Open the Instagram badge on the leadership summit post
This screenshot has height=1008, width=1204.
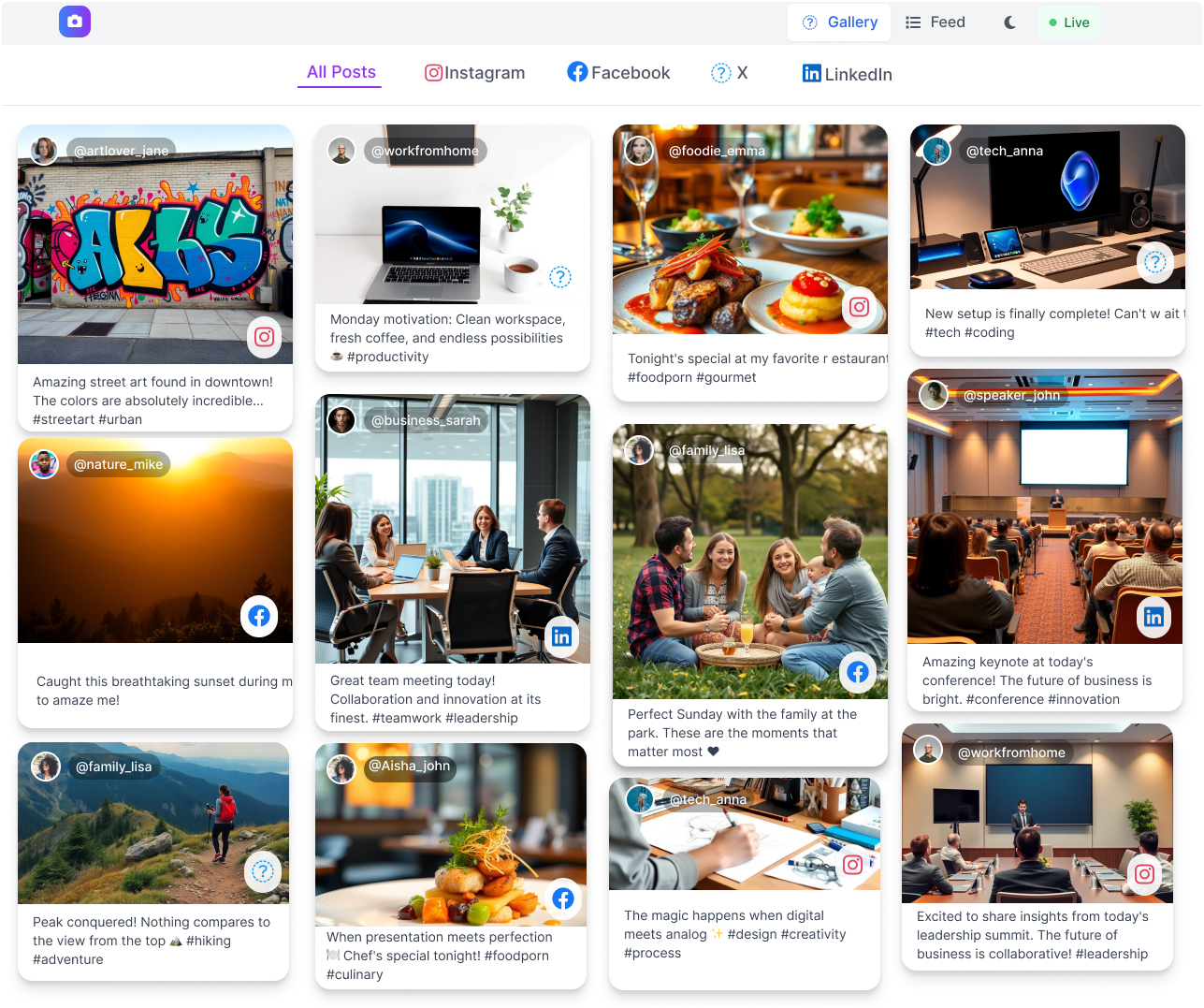[1143, 873]
